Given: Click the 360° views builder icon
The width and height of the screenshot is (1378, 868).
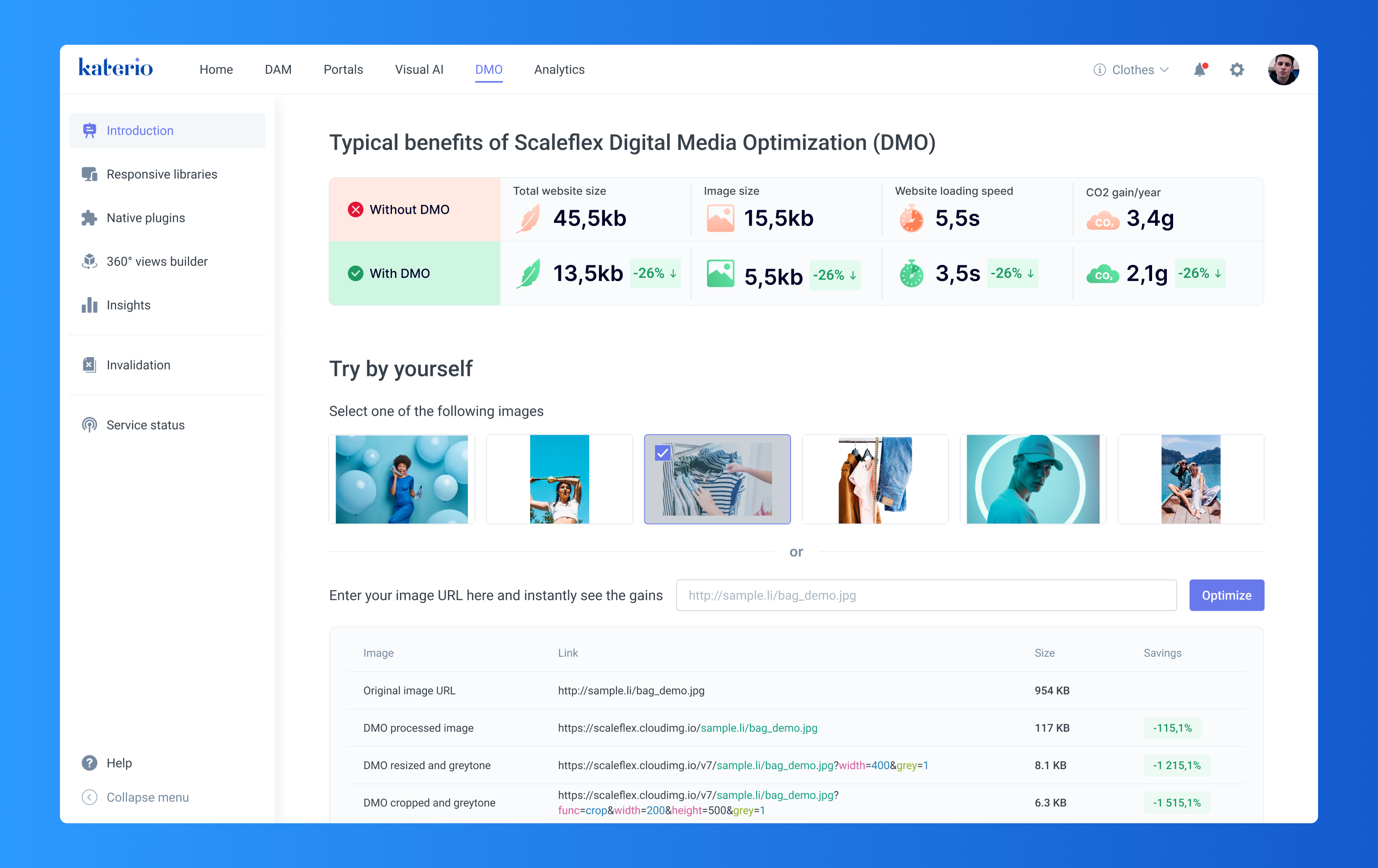Looking at the screenshot, I should [x=89, y=261].
